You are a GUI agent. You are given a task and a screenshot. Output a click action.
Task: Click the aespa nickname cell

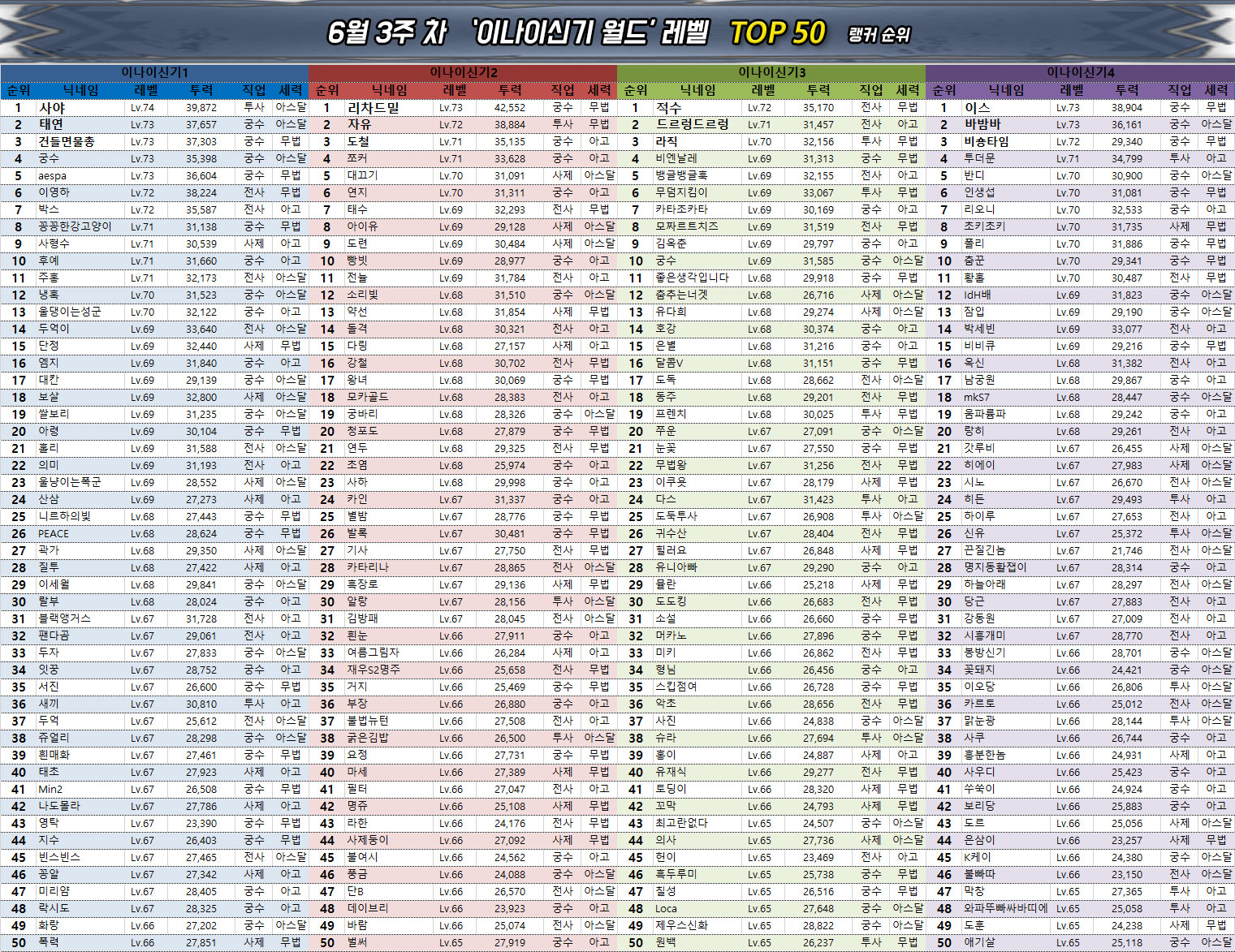pyautogui.click(x=52, y=175)
